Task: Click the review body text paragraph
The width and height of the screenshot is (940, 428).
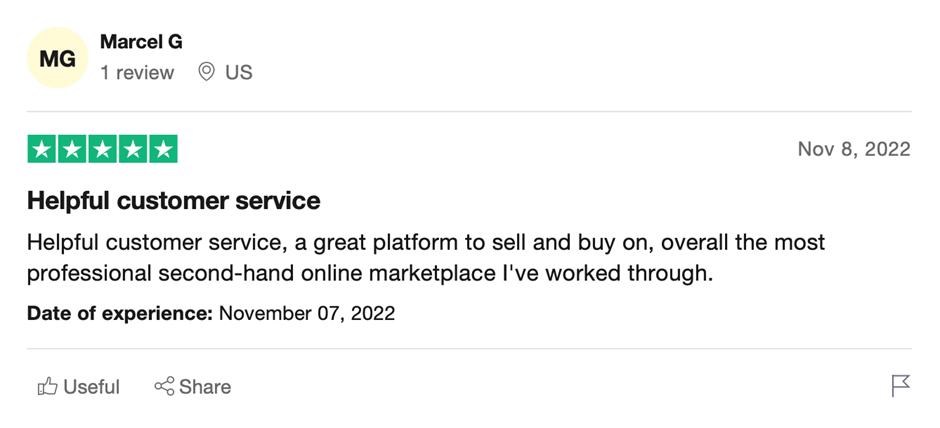Action: (x=426, y=258)
